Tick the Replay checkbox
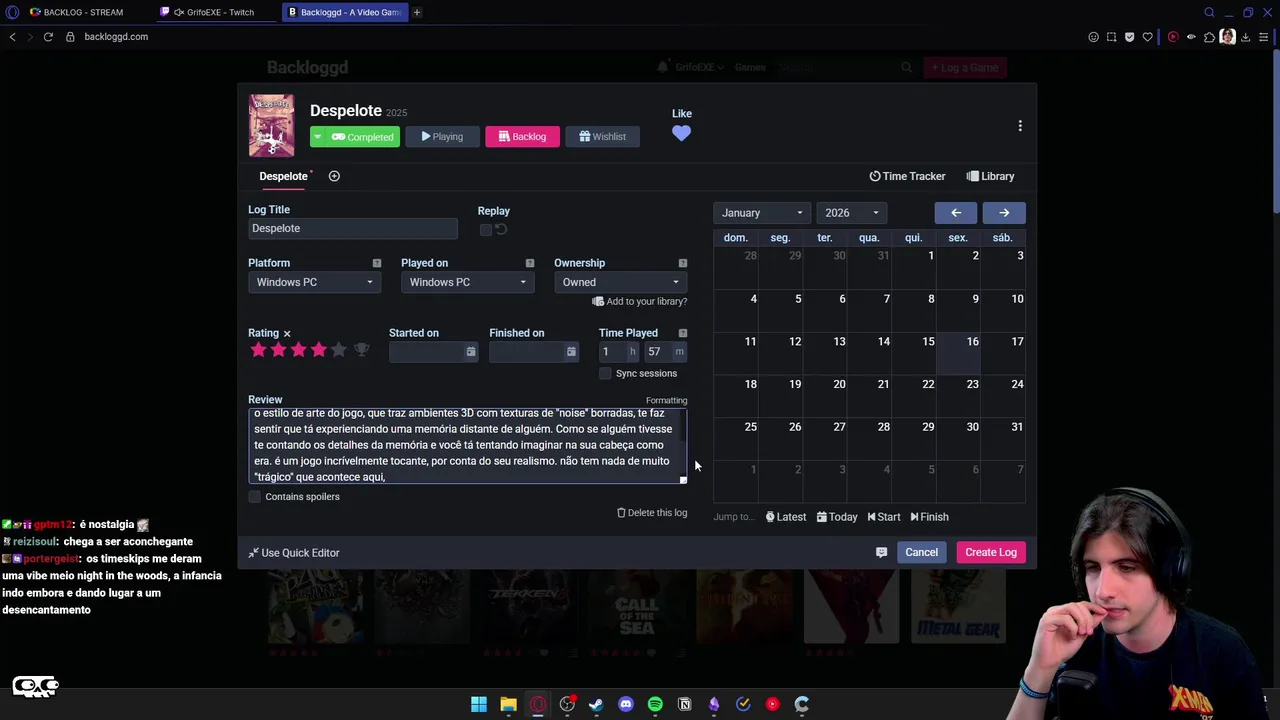 486,230
